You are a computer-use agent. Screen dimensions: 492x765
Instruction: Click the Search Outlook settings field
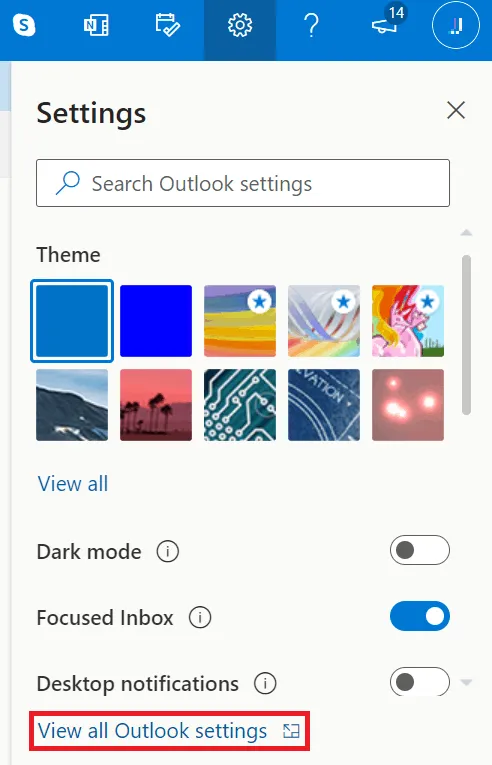pos(243,183)
